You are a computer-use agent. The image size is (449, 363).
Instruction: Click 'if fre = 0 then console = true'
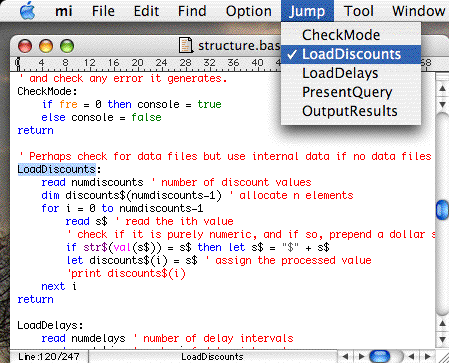[x=131, y=104]
